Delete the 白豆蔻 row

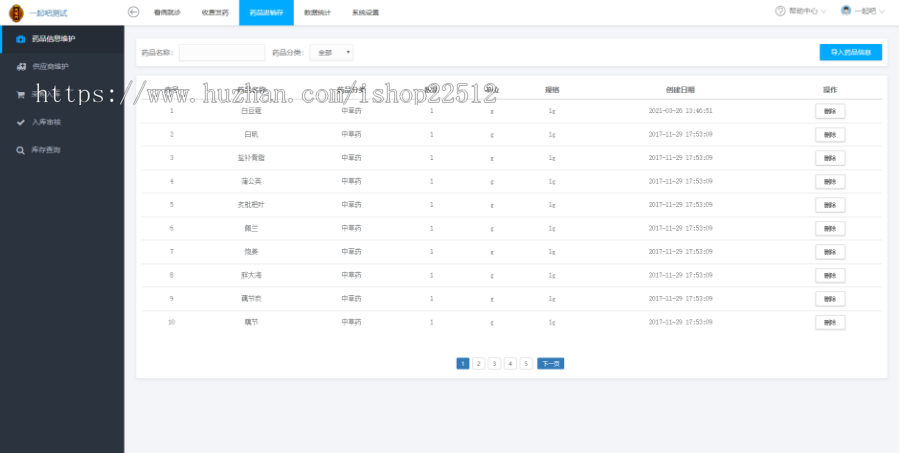829,111
